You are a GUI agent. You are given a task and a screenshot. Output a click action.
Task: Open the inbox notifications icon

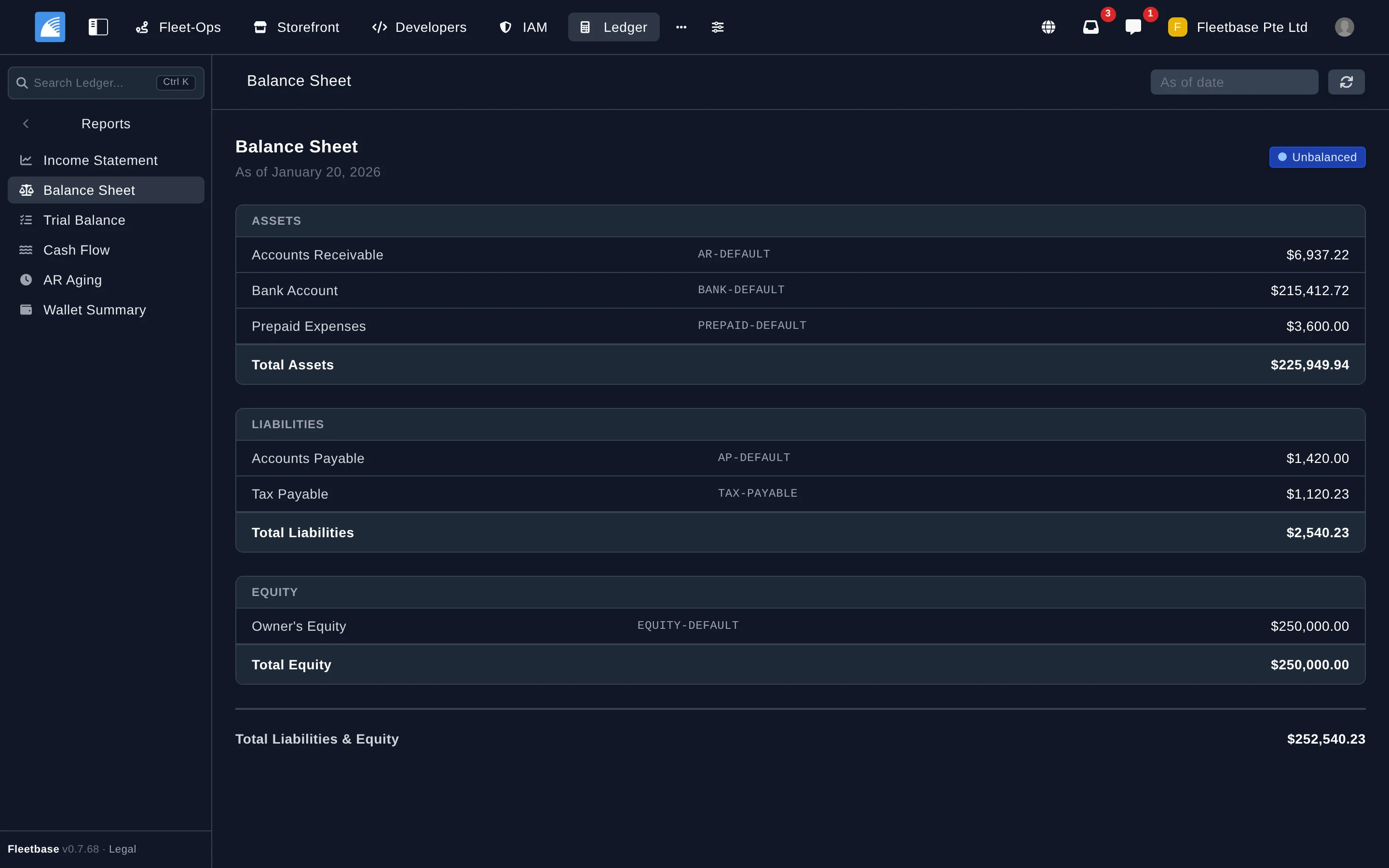point(1090,27)
